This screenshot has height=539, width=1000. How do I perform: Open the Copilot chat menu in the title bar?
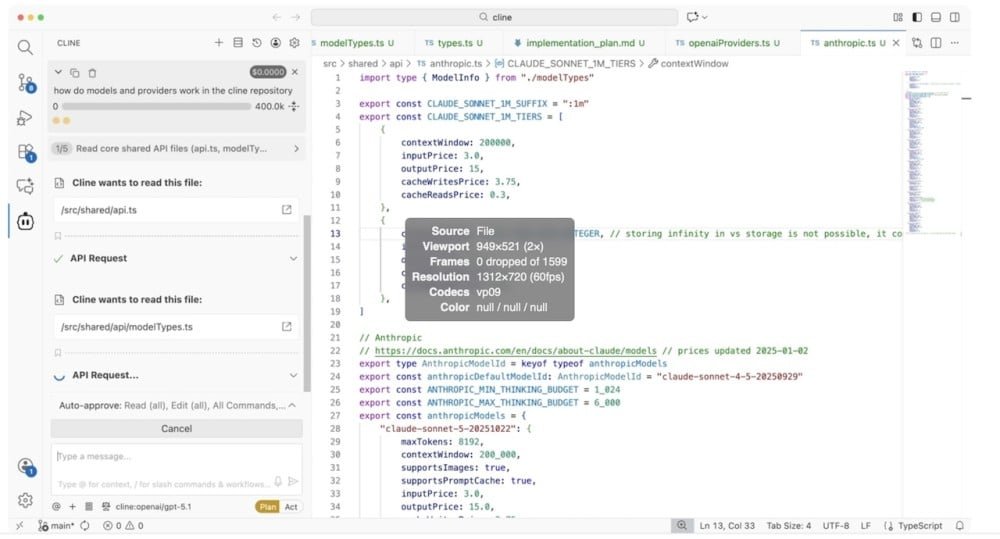(x=697, y=17)
